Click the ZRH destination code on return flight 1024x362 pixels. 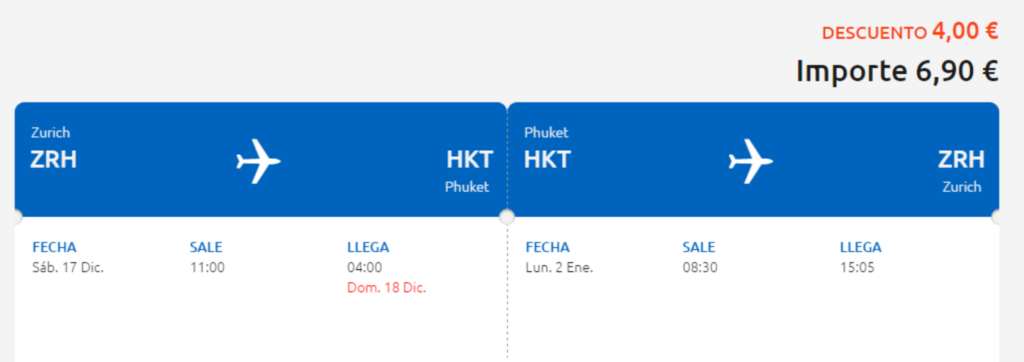961,159
